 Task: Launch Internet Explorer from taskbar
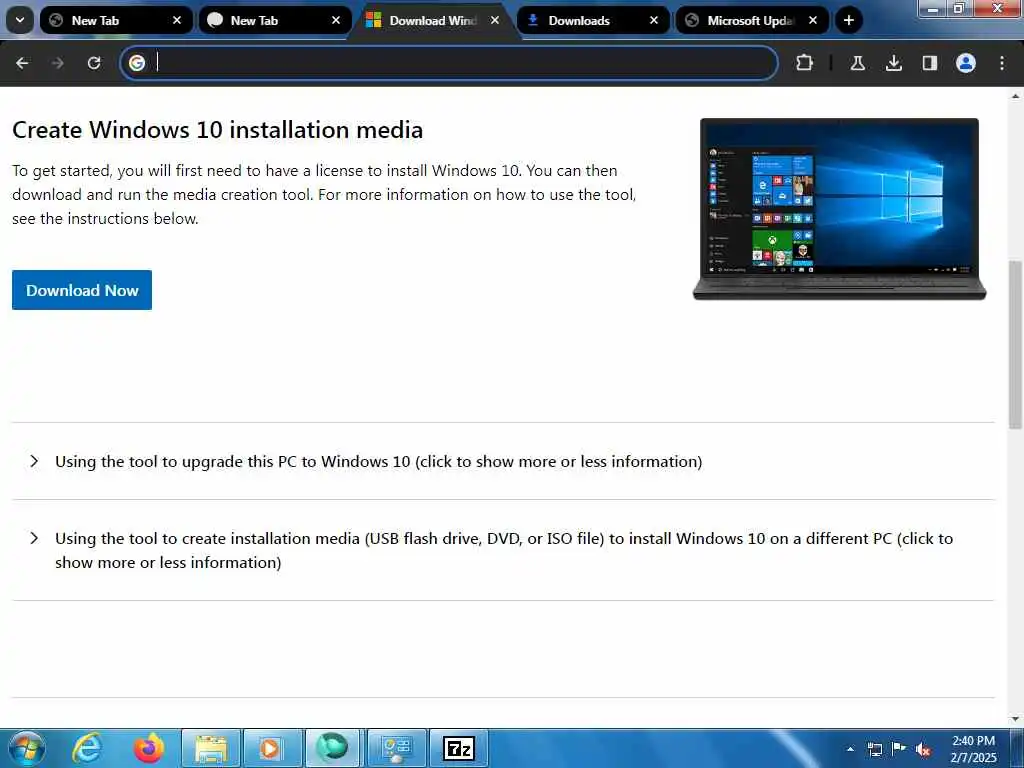[x=87, y=748]
